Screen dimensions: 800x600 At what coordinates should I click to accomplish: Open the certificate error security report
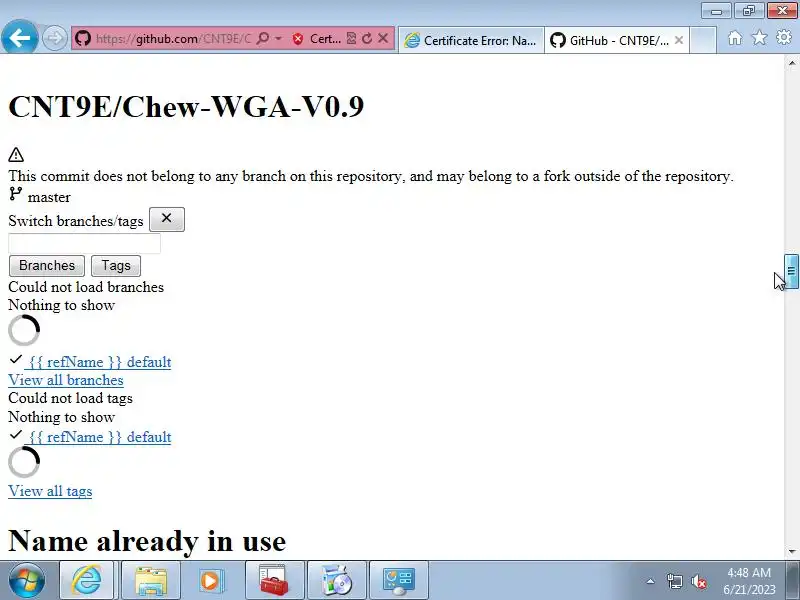coord(316,39)
